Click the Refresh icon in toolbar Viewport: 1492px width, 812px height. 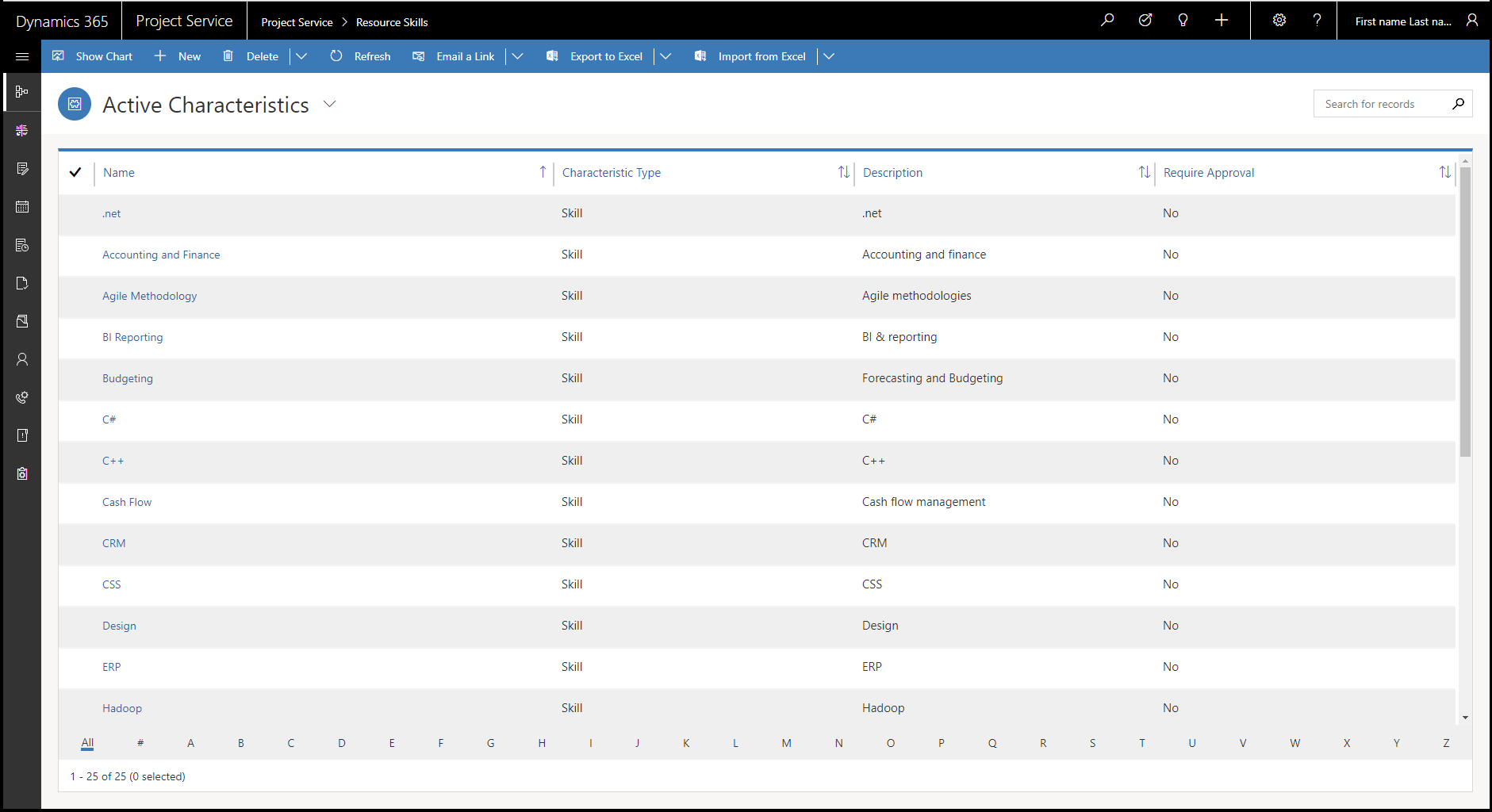tap(336, 56)
